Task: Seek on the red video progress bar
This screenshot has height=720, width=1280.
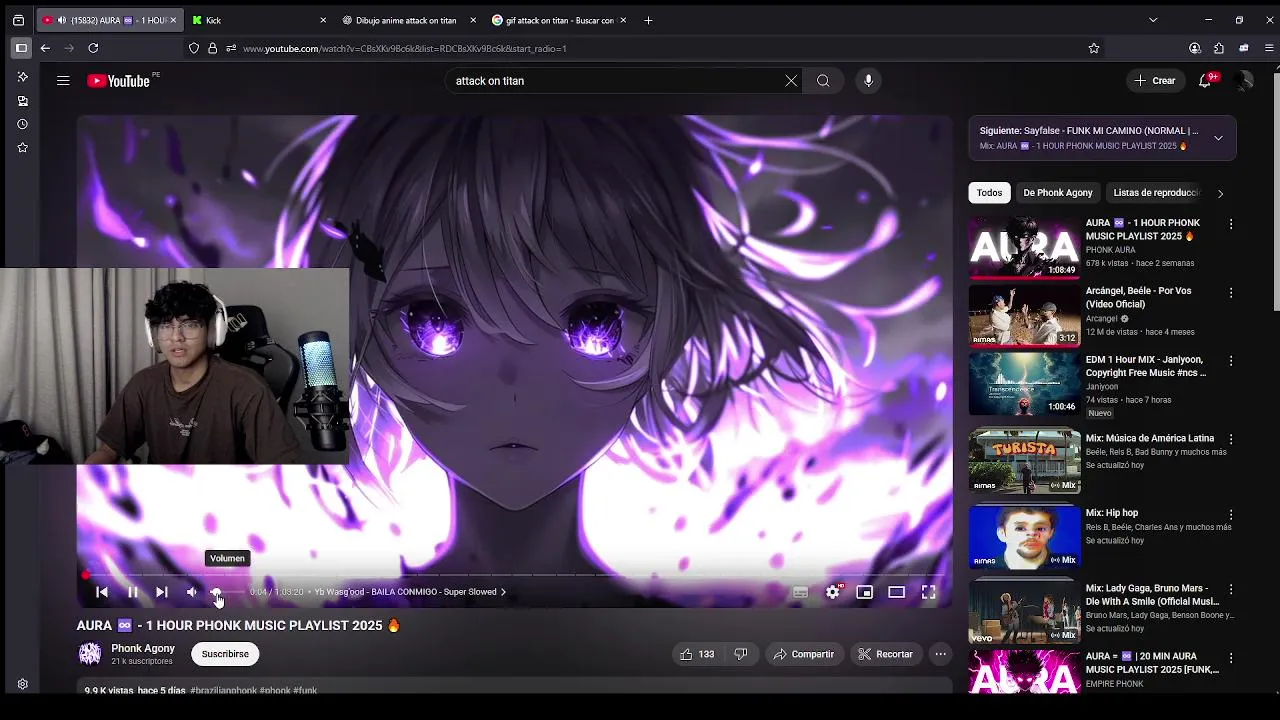Action: pos(514,575)
